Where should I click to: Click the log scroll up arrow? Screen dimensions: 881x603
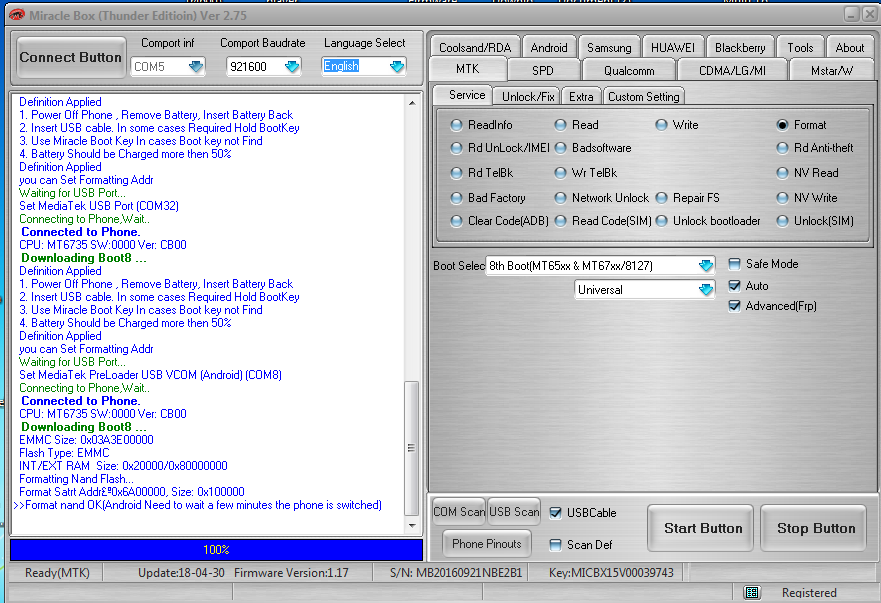click(x=412, y=103)
